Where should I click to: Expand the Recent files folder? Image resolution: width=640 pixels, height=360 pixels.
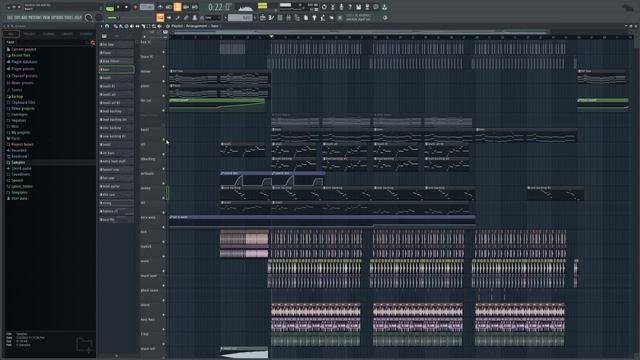[18, 55]
